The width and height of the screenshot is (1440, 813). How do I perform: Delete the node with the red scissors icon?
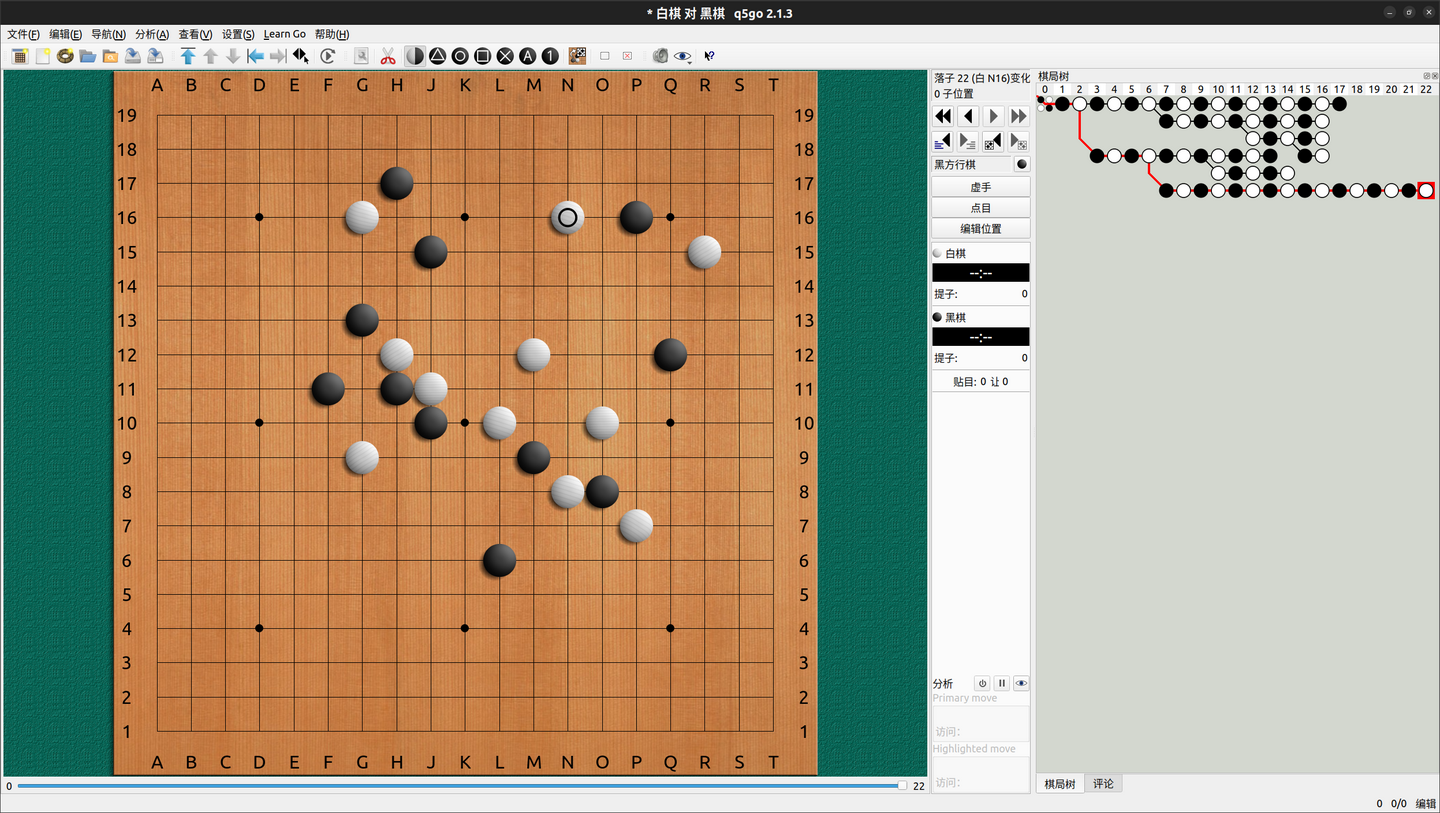point(388,56)
